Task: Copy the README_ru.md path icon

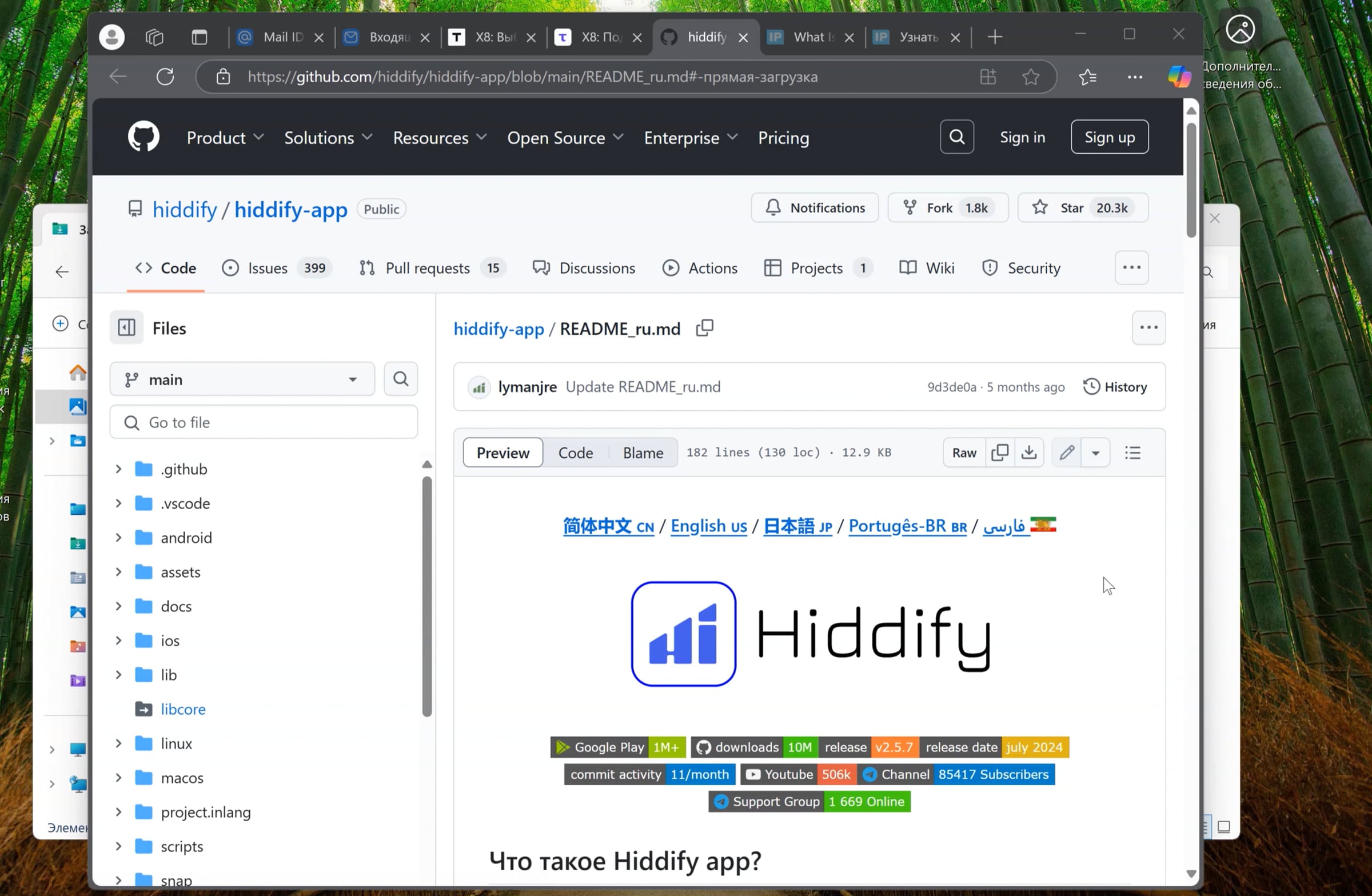Action: tap(704, 327)
